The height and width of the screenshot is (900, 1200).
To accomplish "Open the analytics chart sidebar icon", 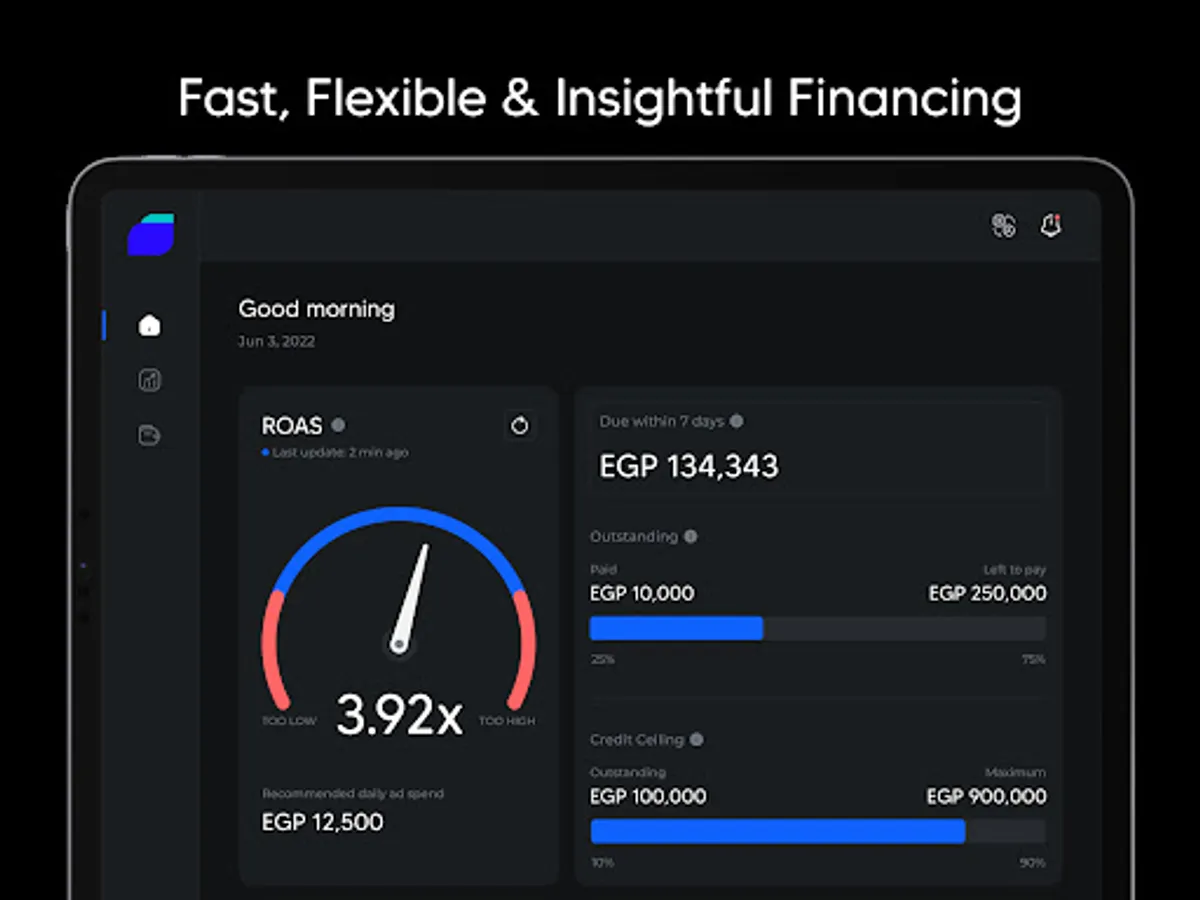I will tap(150, 380).
